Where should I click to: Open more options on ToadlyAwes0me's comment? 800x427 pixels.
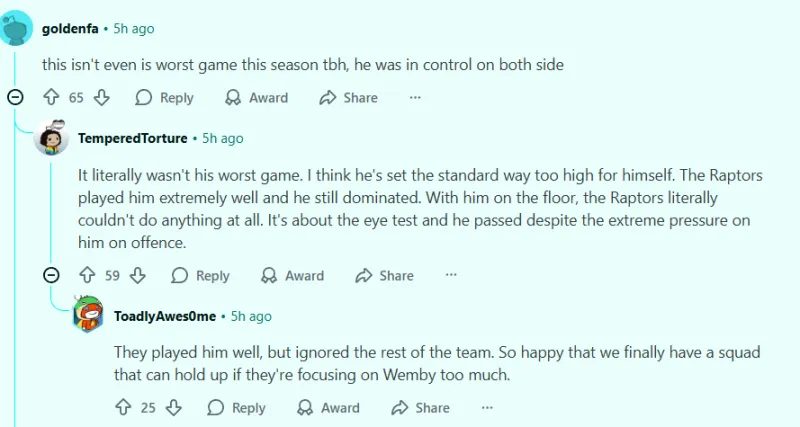[x=487, y=407]
